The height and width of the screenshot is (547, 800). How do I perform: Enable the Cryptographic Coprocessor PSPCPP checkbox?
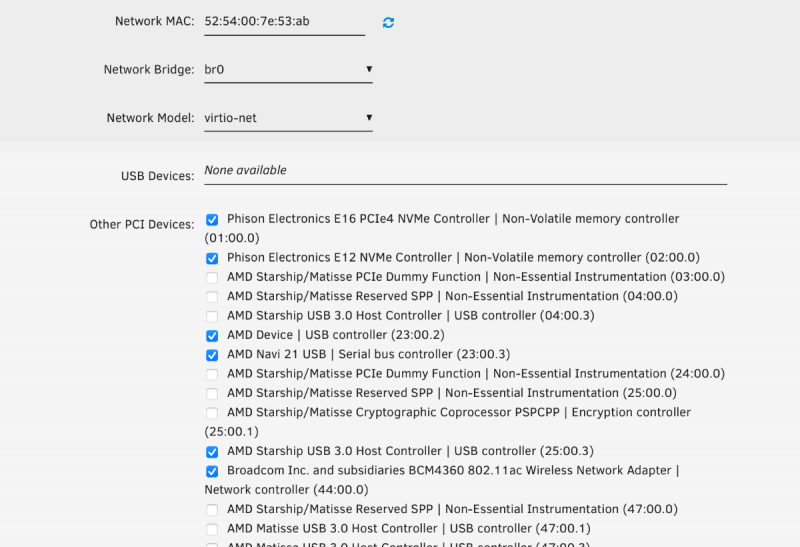tap(212, 413)
